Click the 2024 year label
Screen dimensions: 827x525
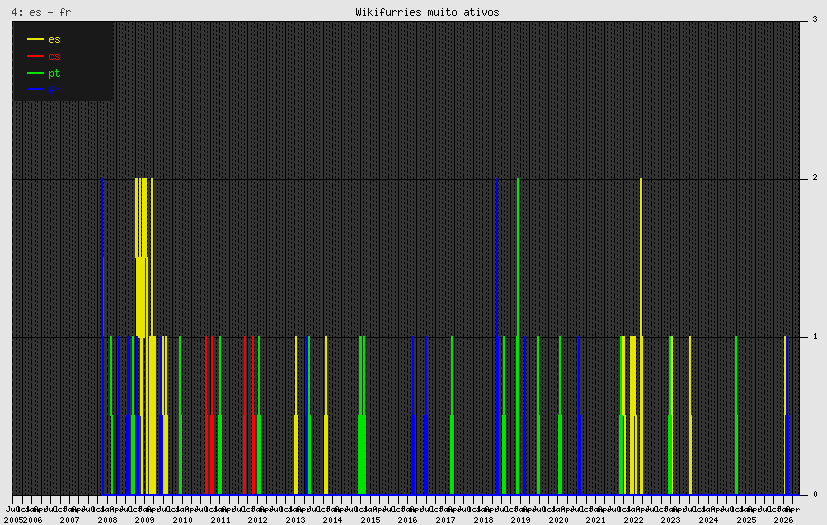tap(708, 520)
